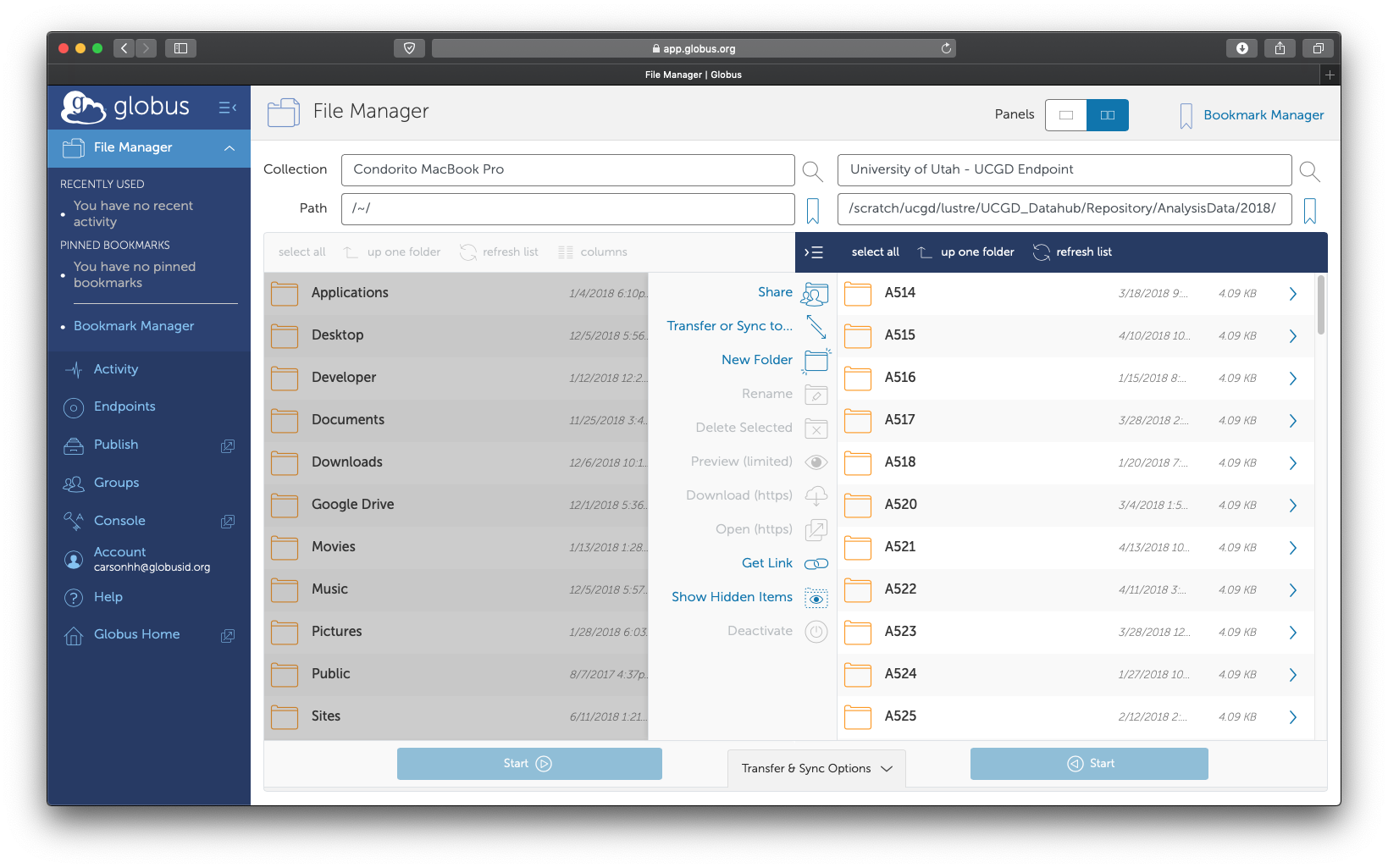1388x868 pixels.
Task: Open folder A525 with its chevron
Action: coord(1293,717)
